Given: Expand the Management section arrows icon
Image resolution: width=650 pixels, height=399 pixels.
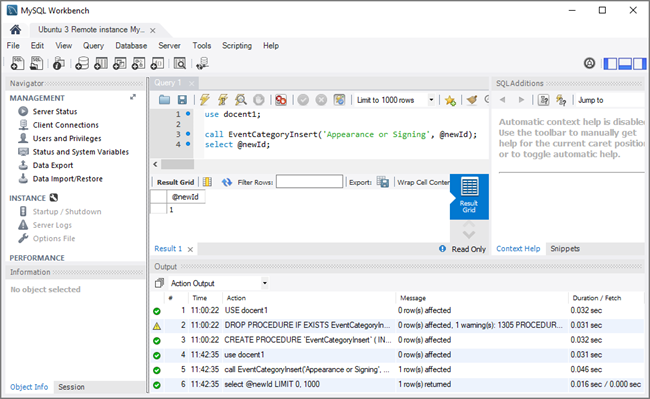Looking at the screenshot, I should (x=133, y=97).
